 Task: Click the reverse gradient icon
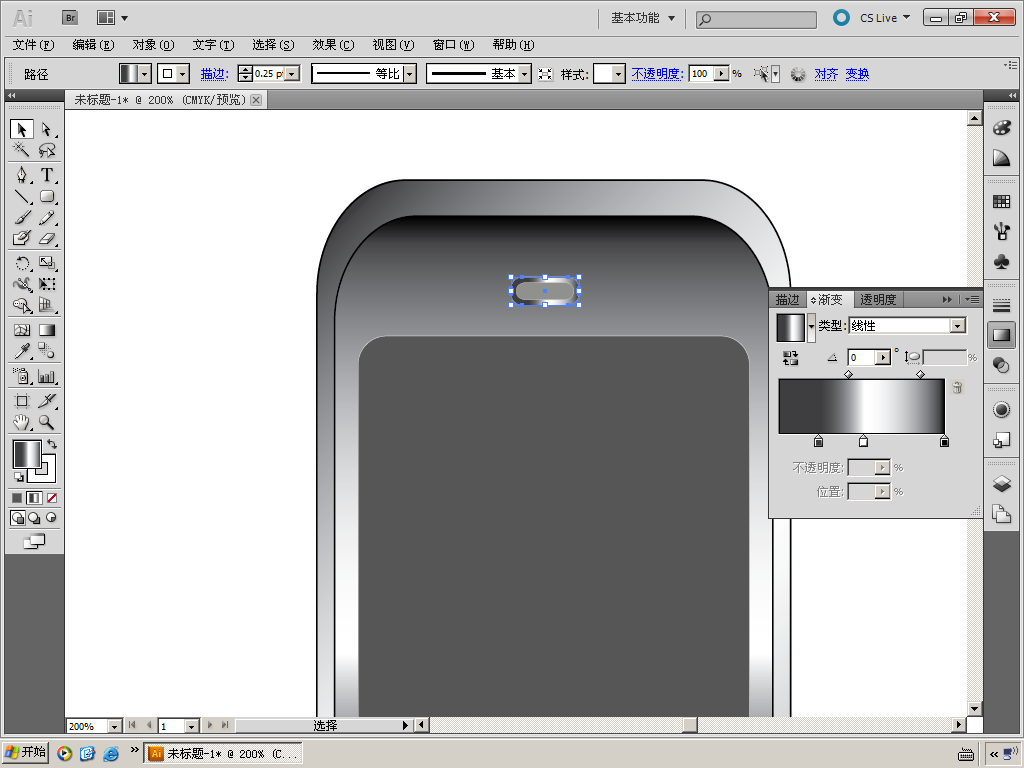[x=790, y=358]
